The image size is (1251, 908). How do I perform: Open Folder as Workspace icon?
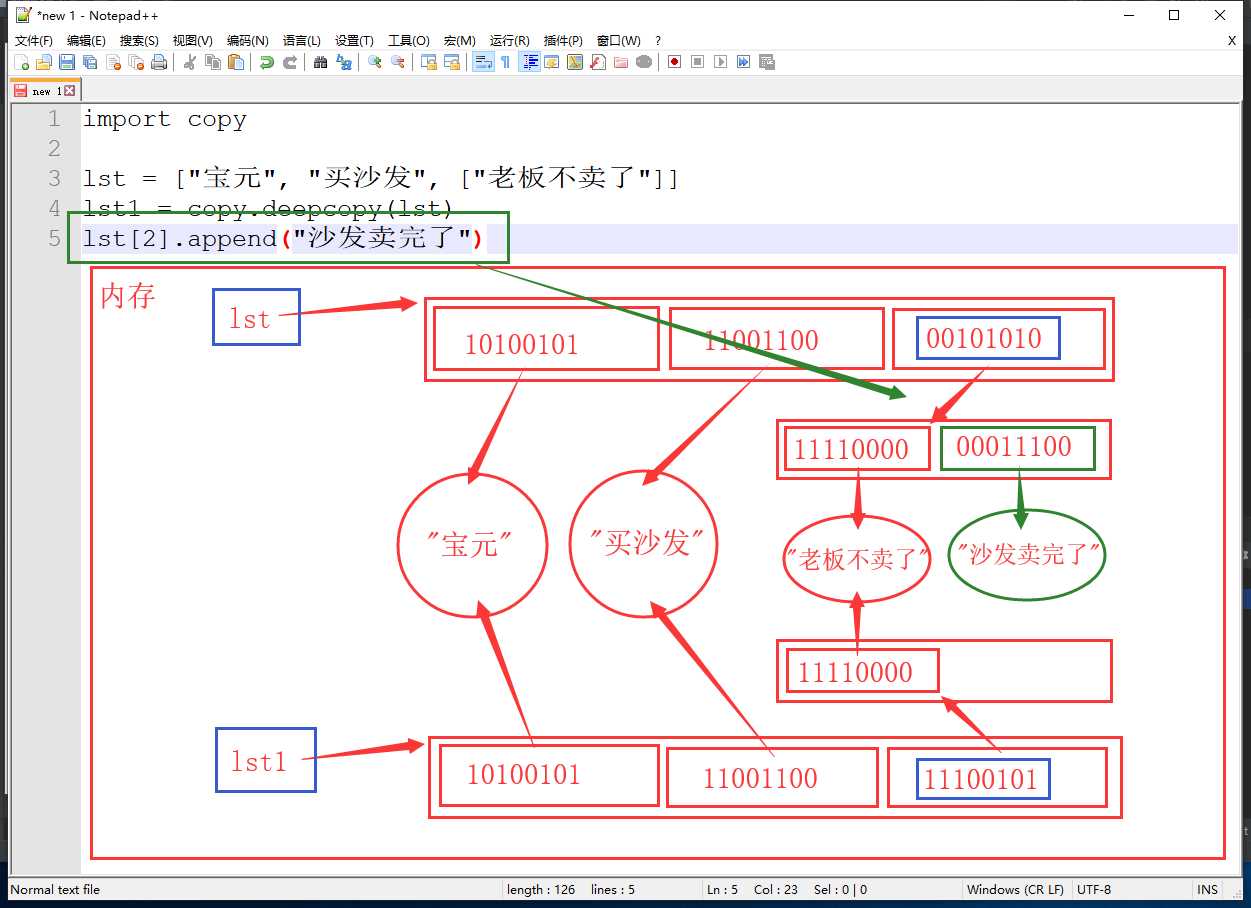[620, 62]
